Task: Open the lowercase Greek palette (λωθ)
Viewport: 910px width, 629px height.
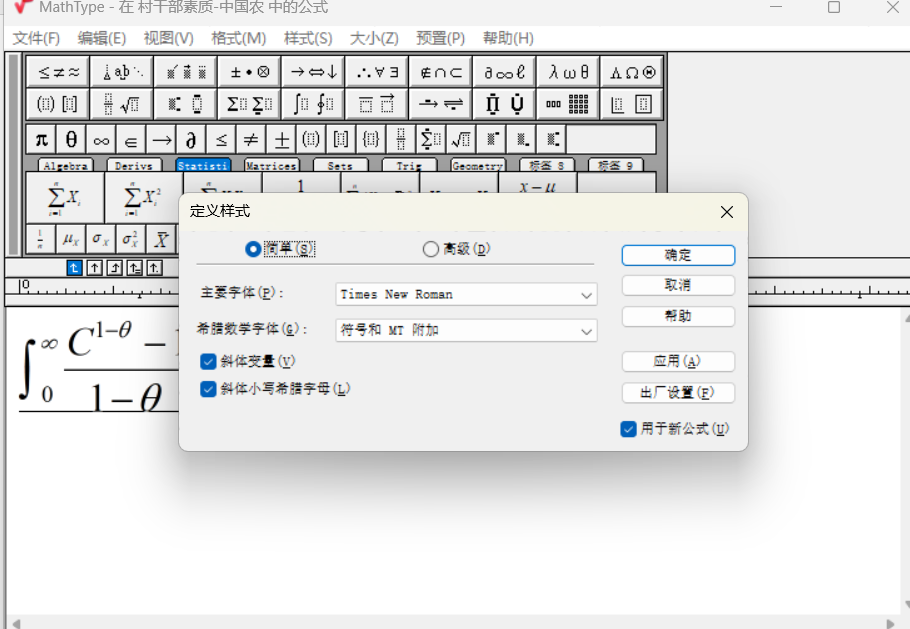Action: (x=569, y=72)
